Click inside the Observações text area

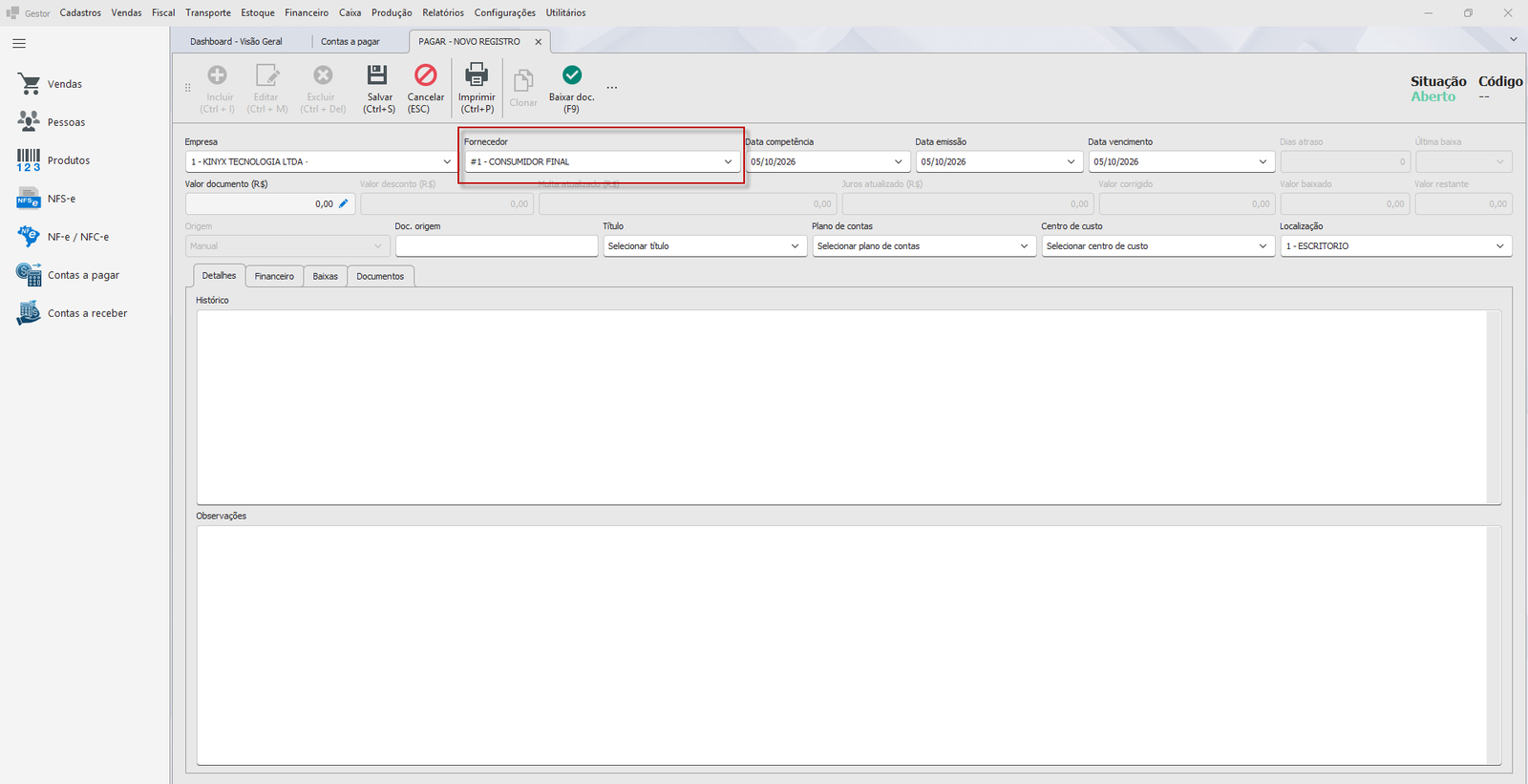[848, 646]
